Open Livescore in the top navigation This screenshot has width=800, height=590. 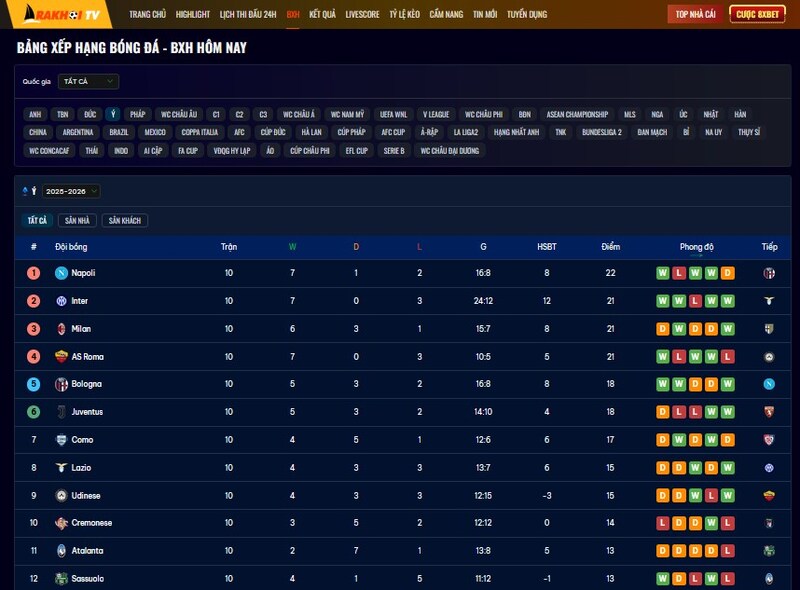[361, 15]
